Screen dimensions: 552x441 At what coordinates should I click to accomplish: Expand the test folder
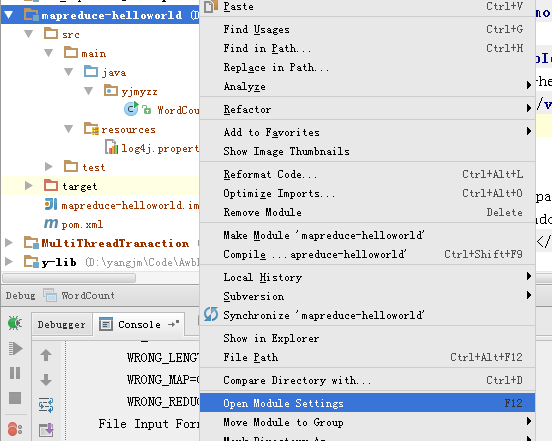(49, 166)
